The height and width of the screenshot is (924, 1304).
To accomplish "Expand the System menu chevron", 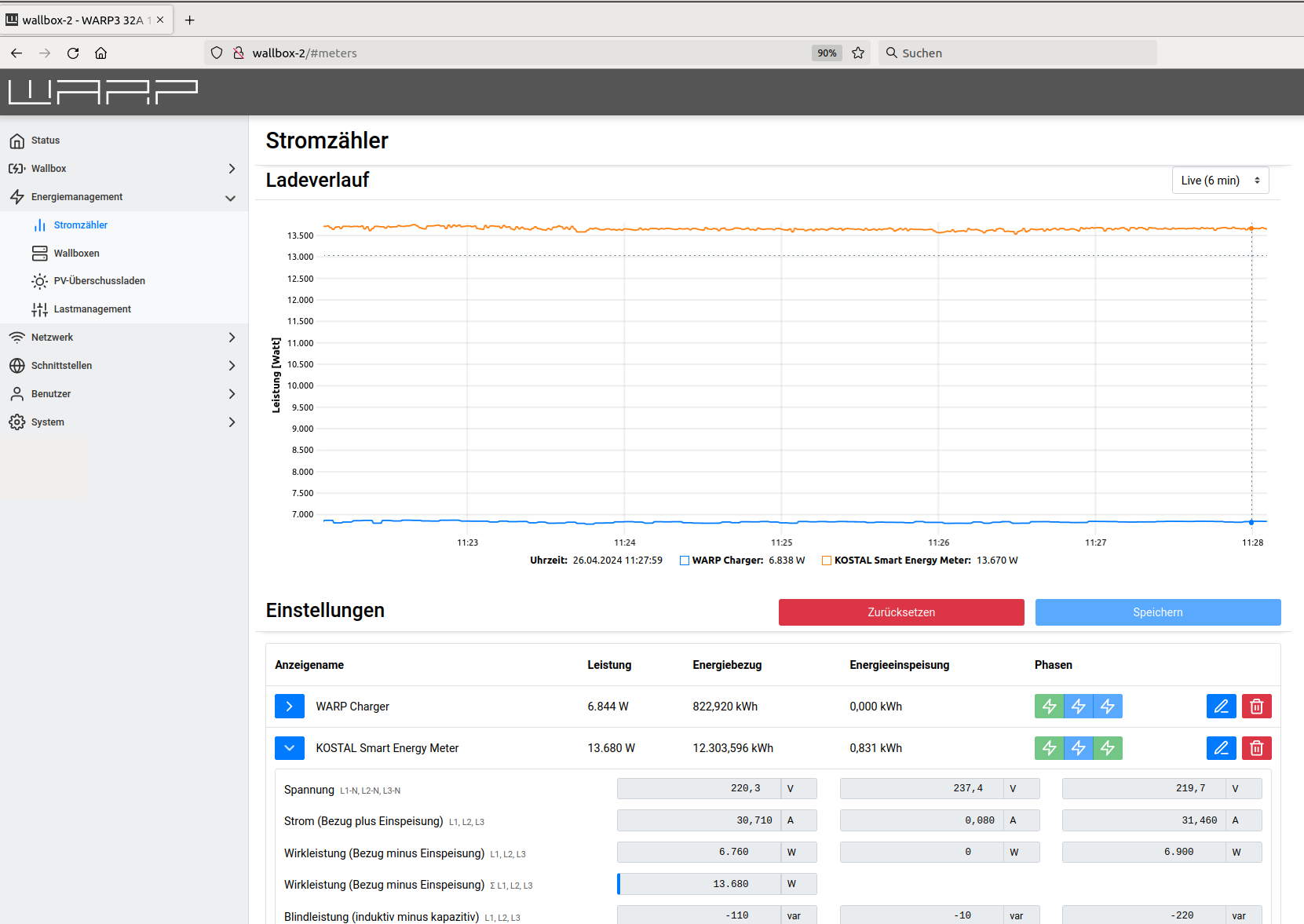I will tap(232, 422).
